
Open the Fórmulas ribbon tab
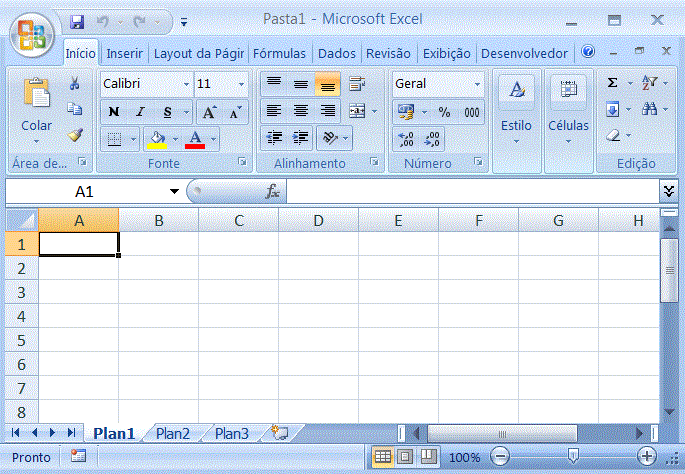[x=280, y=54]
